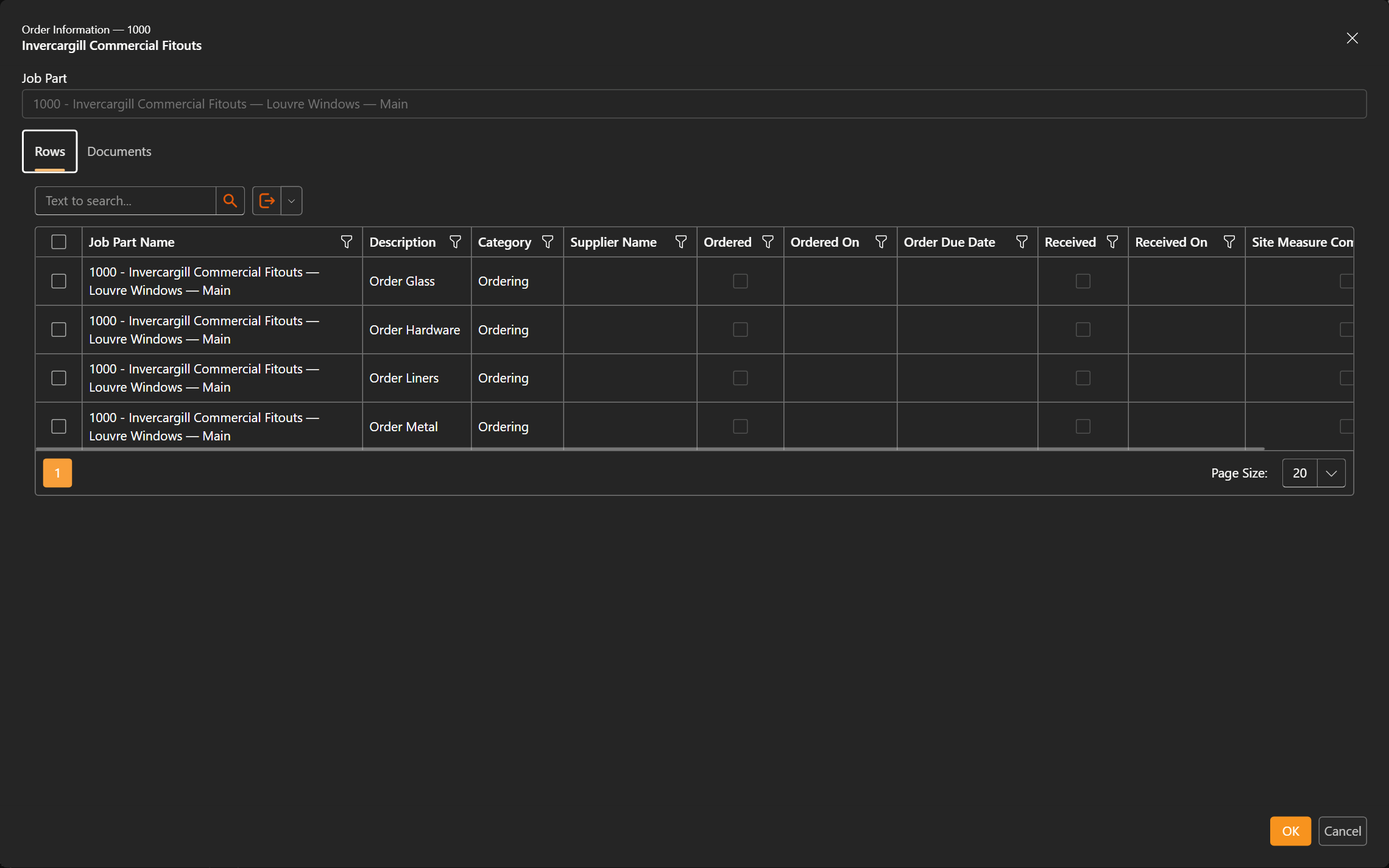This screenshot has width=1389, height=868.
Task: Open Ordered On column filter
Action: pyautogui.click(x=881, y=242)
